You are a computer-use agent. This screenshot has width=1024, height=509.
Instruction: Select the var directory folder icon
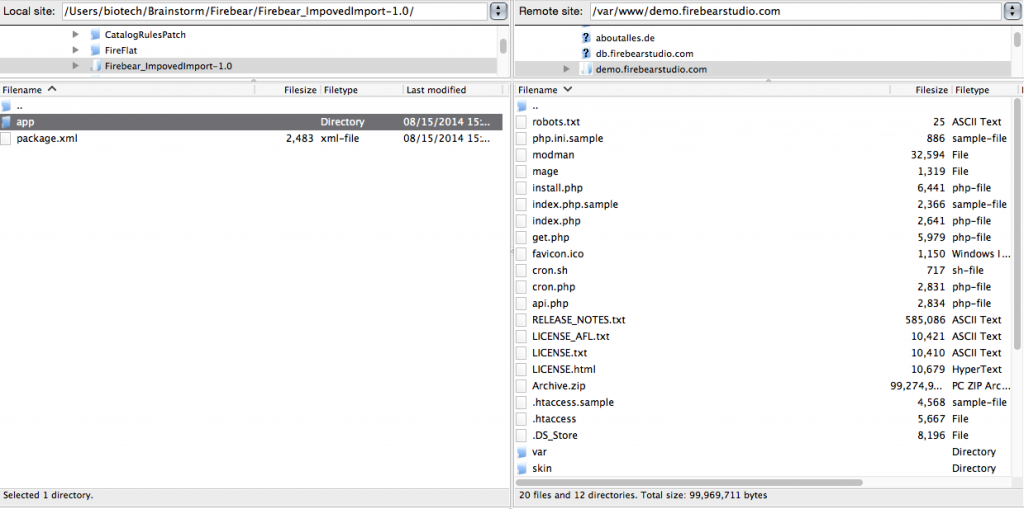click(x=521, y=452)
